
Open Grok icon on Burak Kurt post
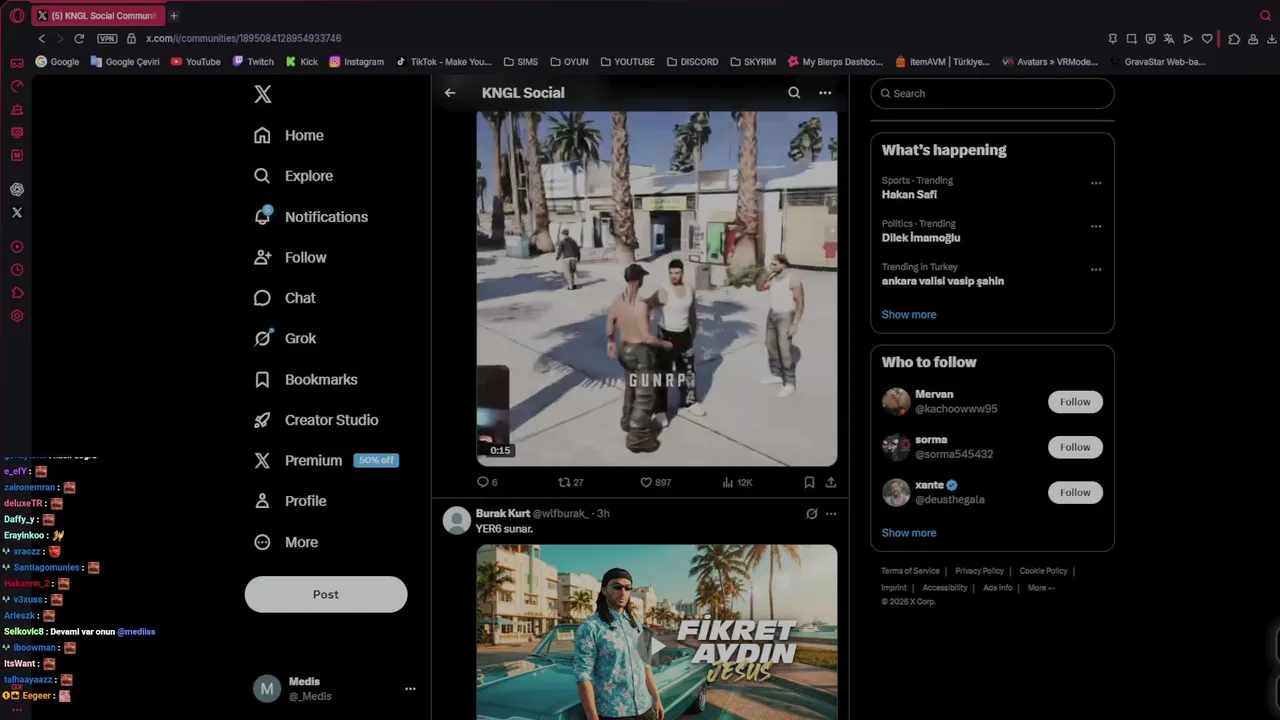[812, 514]
